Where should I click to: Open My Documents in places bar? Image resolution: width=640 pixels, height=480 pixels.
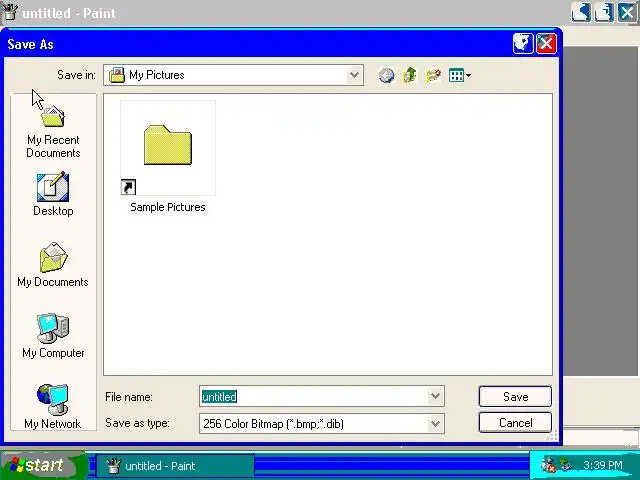(x=53, y=265)
